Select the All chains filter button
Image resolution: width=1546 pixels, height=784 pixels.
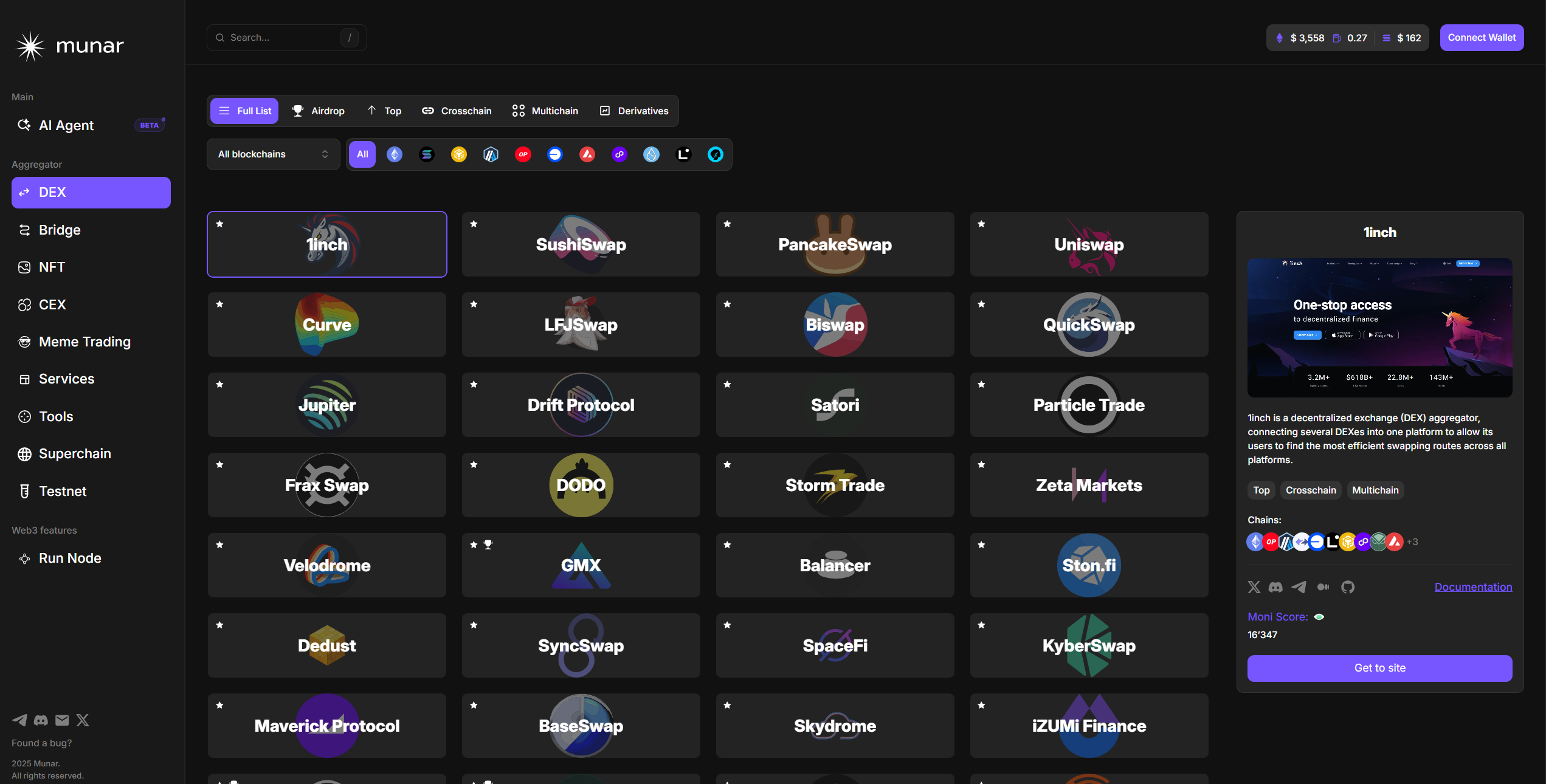(x=362, y=154)
